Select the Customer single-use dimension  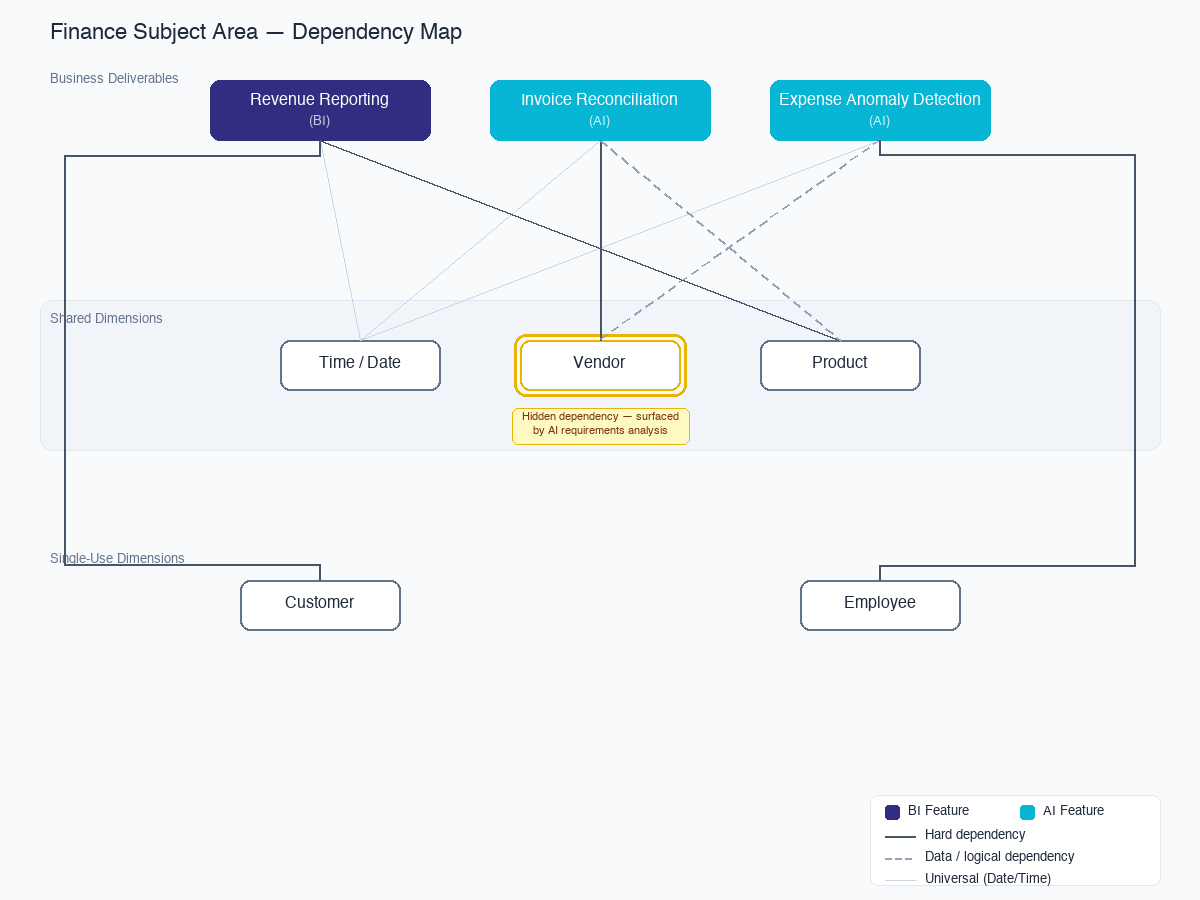[x=320, y=604]
